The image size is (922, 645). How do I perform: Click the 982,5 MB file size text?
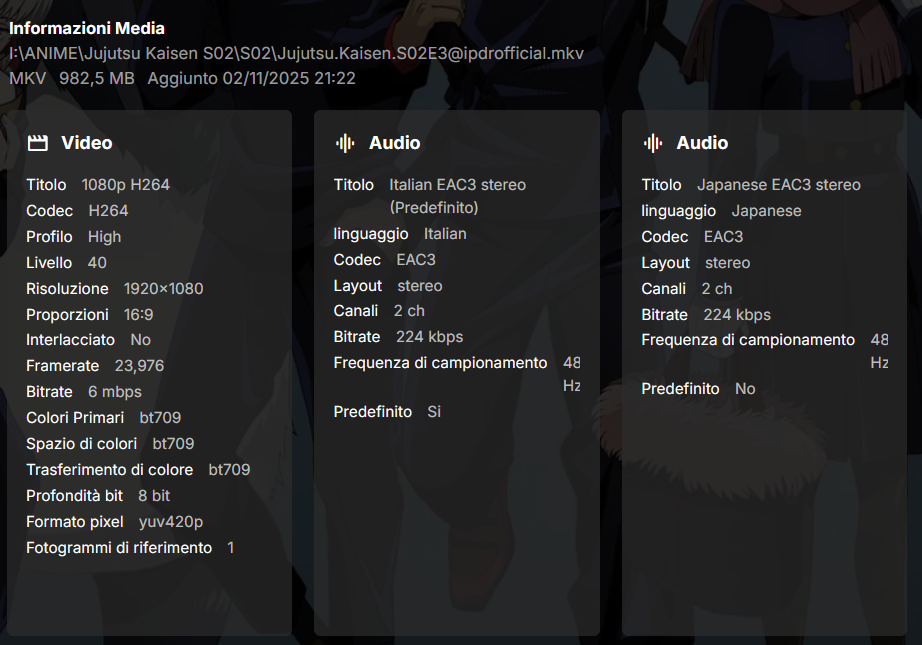click(96, 78)
